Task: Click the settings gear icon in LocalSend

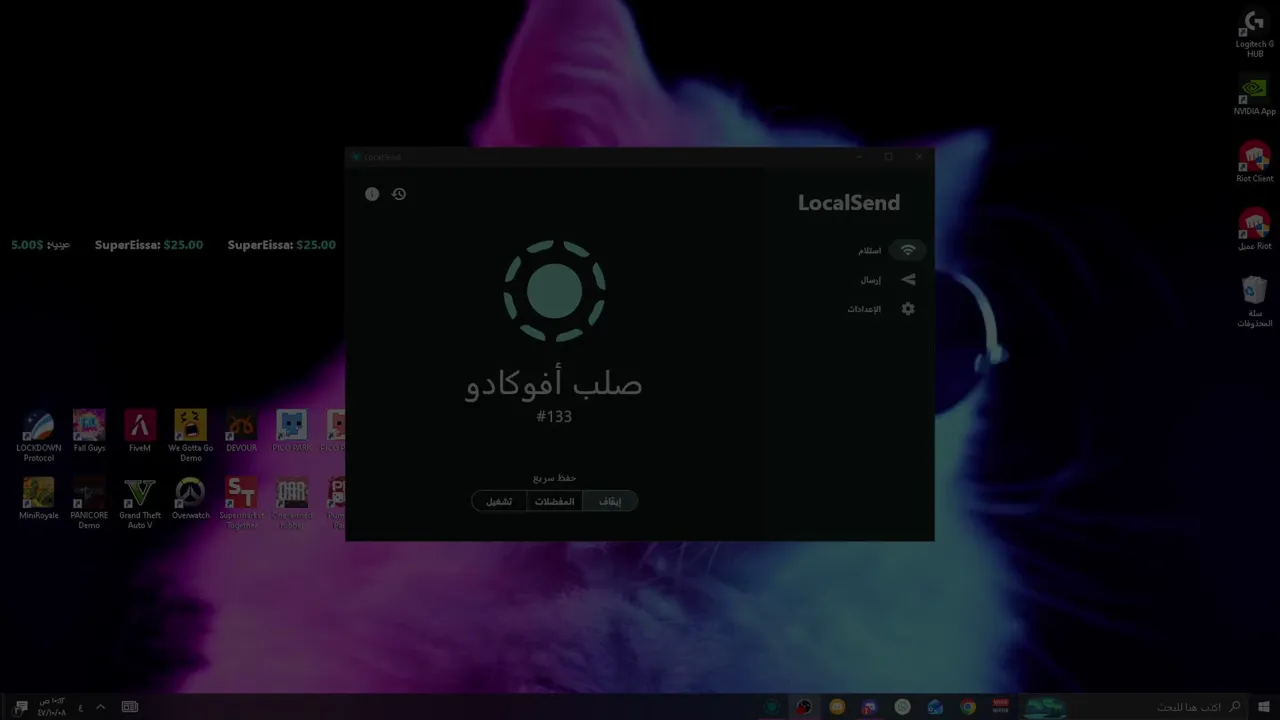Action: 908,309
